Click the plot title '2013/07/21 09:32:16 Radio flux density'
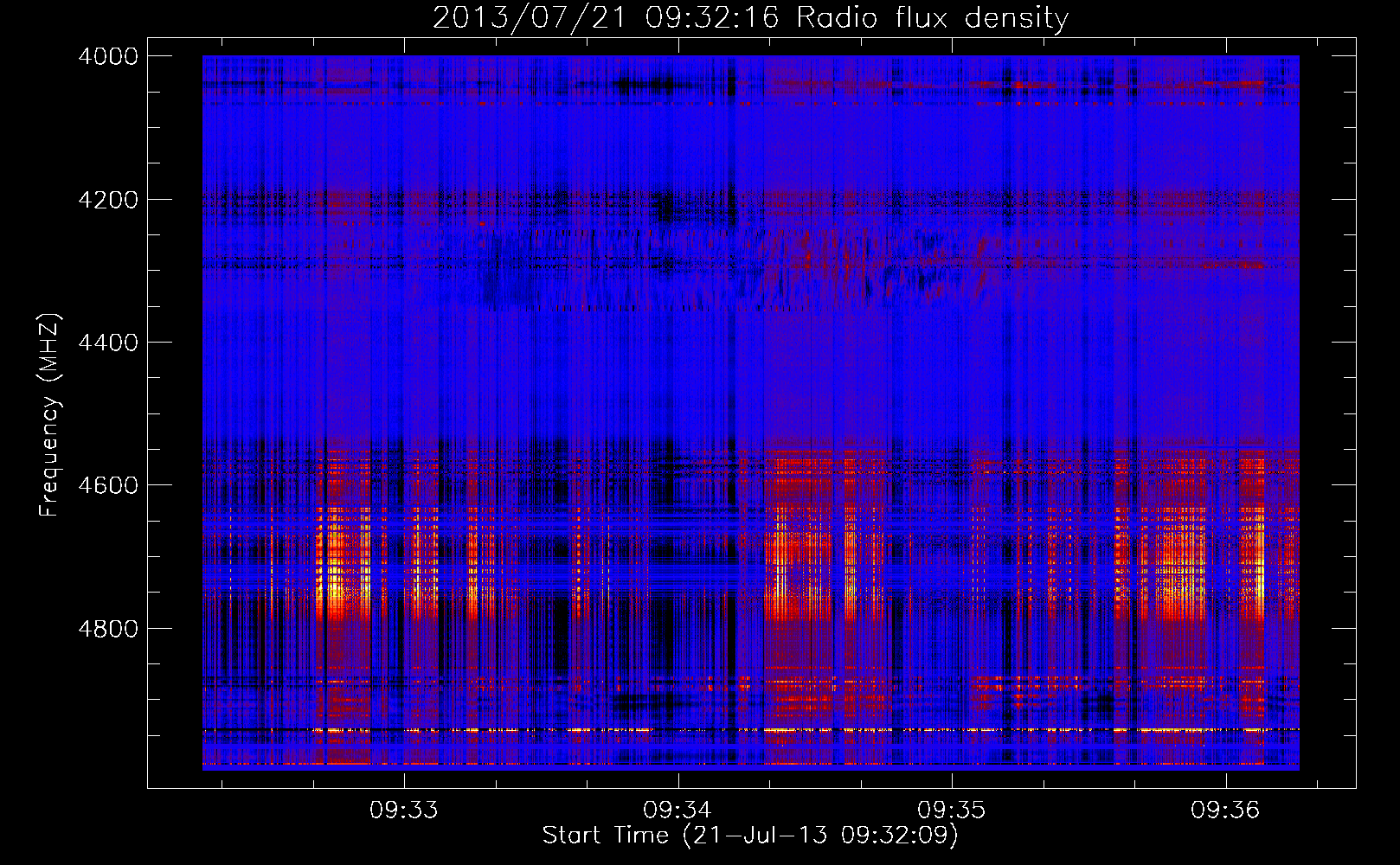 tap(750, 17)
